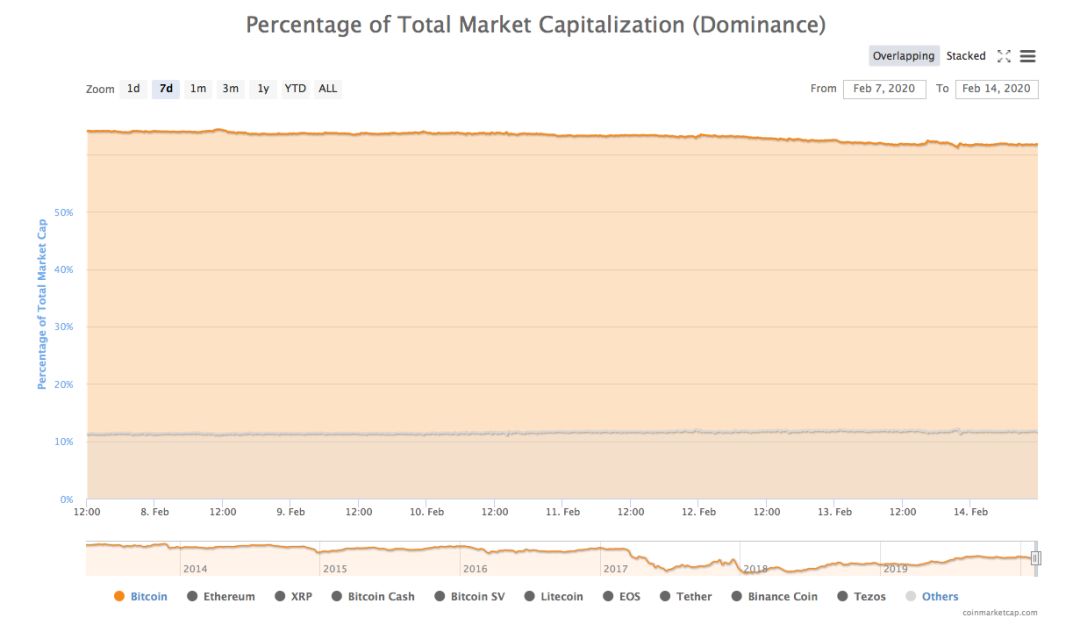Set zoom range to 1m
The width and height of the screenshot is (1080, 625).
198,89
